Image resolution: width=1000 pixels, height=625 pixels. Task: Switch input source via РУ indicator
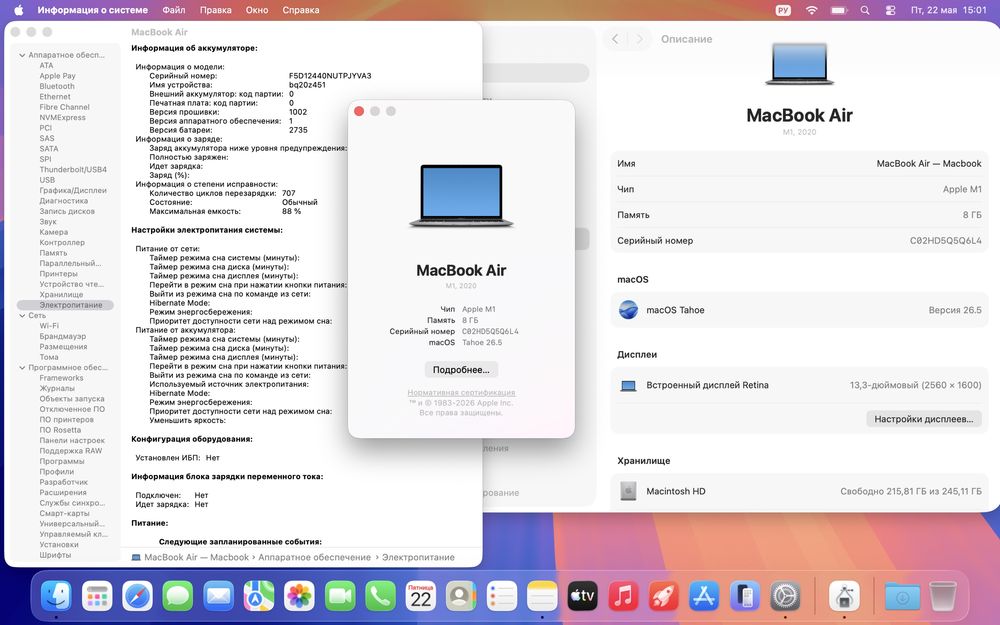[x=783, y=10]
